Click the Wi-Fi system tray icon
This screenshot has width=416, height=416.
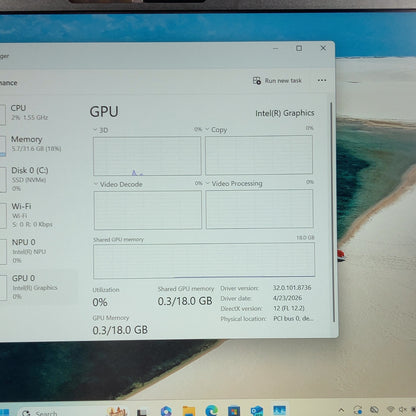tap(390, 409)
